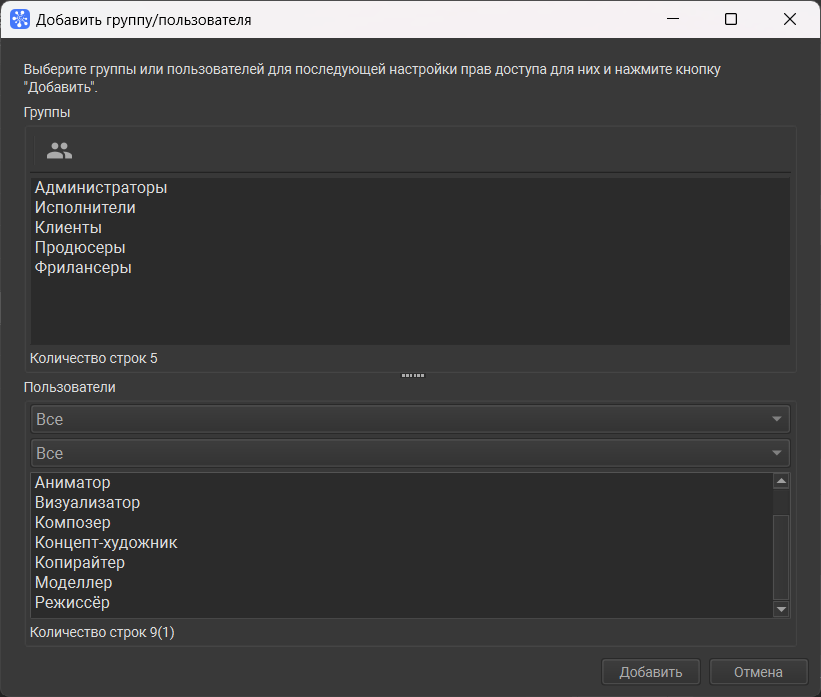Click the app logo in title bar

pyautogui.click(x=20, y=19)
